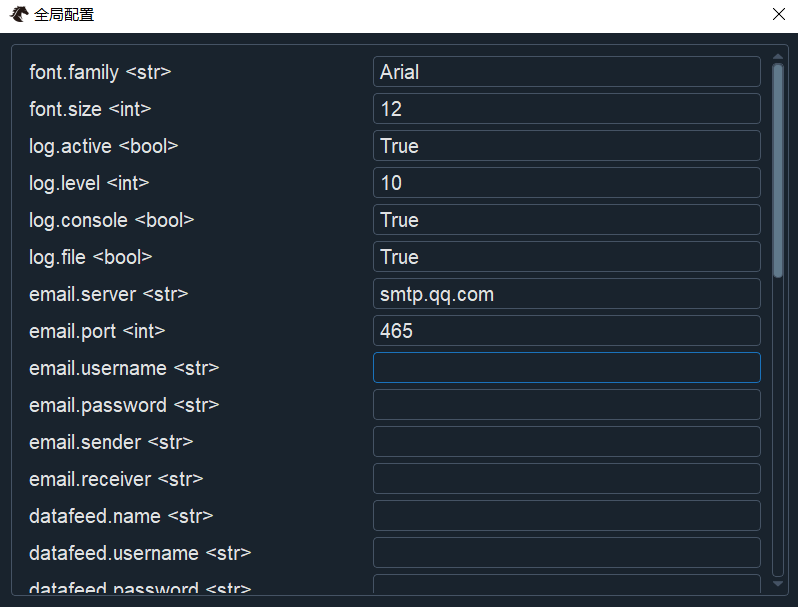Viewport: 798px width, 607px height.
Task: Focus the log.active value field
Action: click(566, 146)
